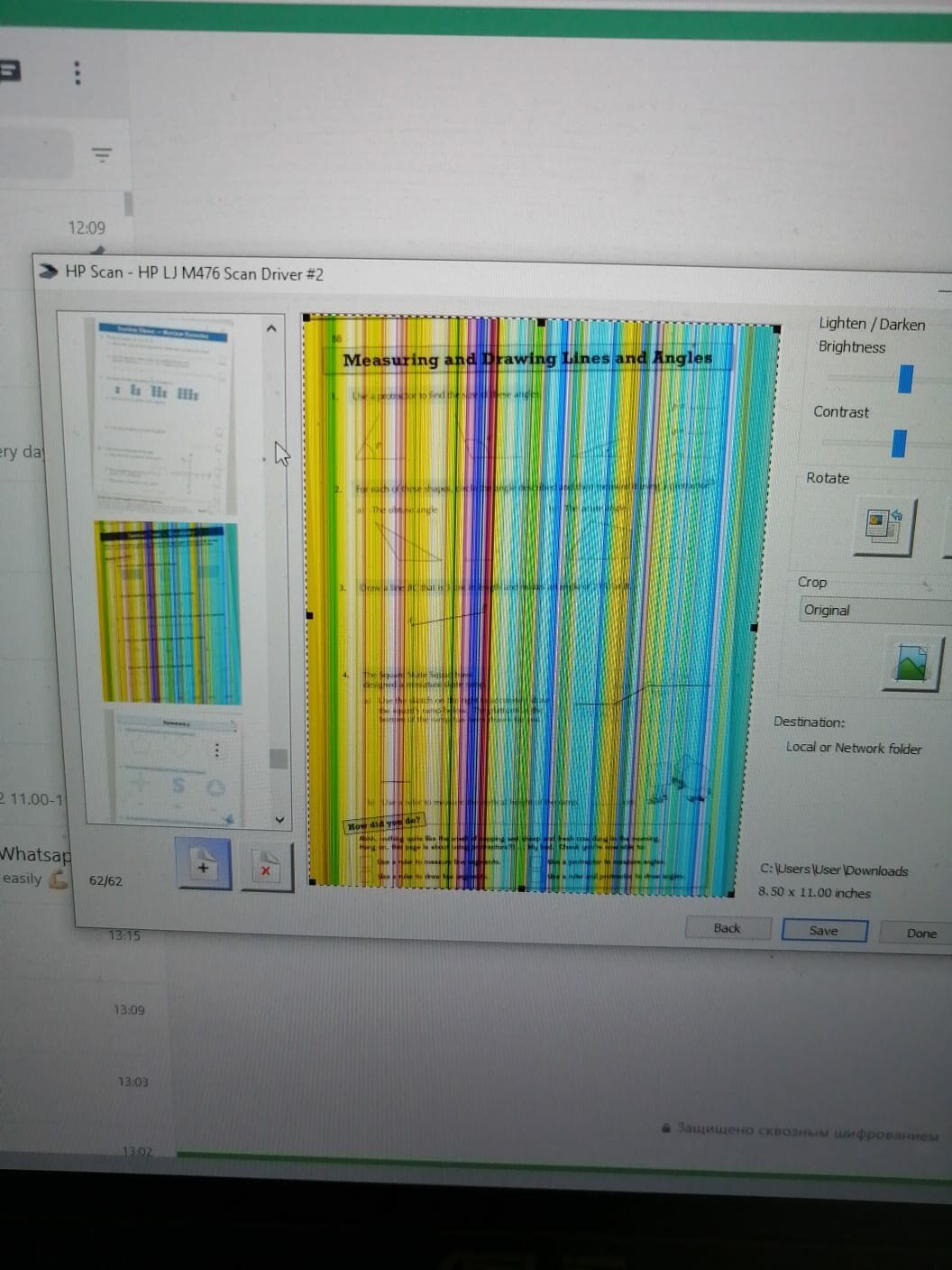Open the three-dot menu in background window
This screenshot has height=1270, width=952.
point(78,72)
